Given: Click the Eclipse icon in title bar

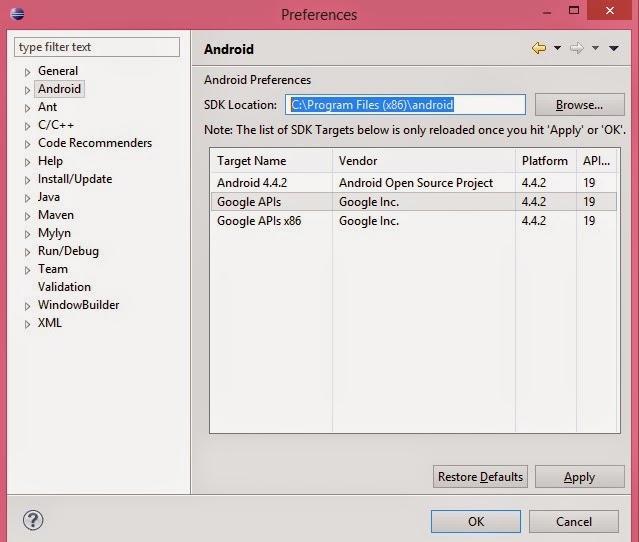Looking at the screenshot, I should [17, 13].
